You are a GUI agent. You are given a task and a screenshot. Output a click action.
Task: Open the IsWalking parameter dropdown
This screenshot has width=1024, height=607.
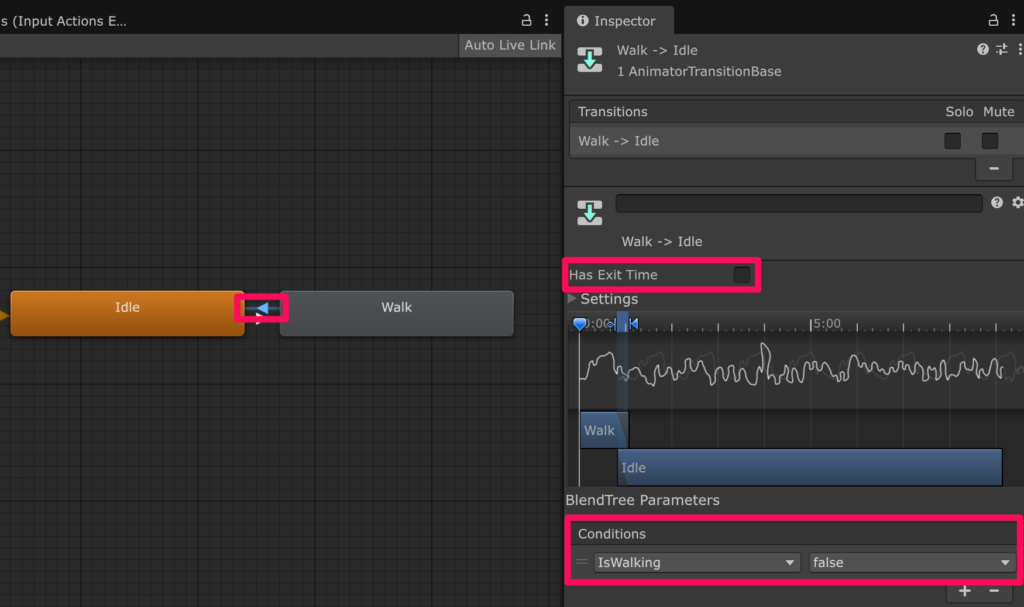pyautogui.click(x=697, y=563)
